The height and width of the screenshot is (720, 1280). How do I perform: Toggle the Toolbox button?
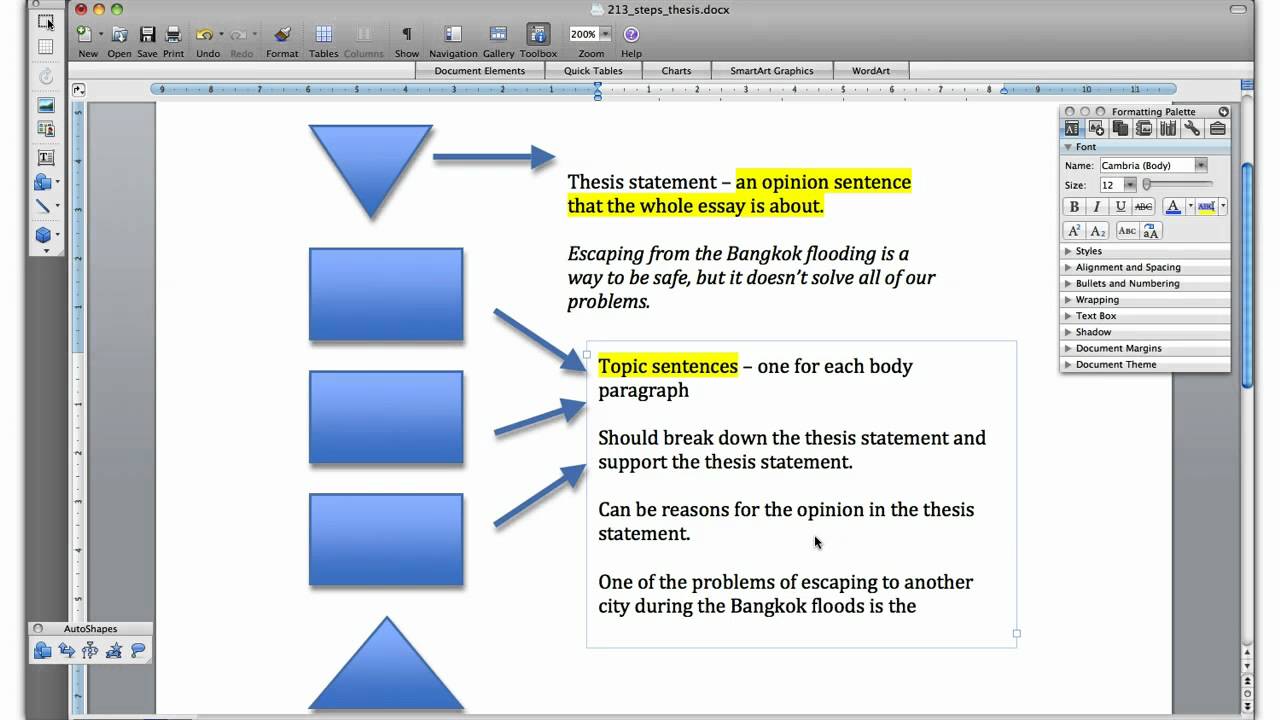[538, 35]
